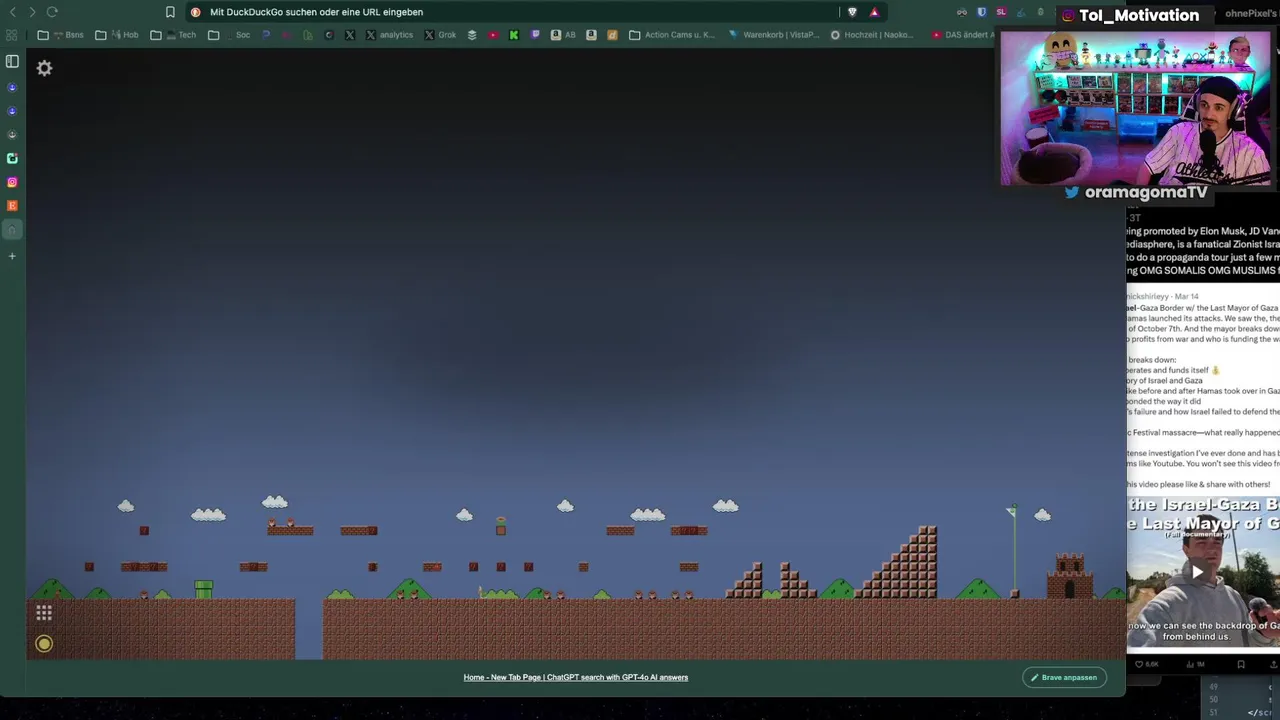Open the Brave Shields lion icon
This screenshot has height=720, width=1280.
point(852,12)
